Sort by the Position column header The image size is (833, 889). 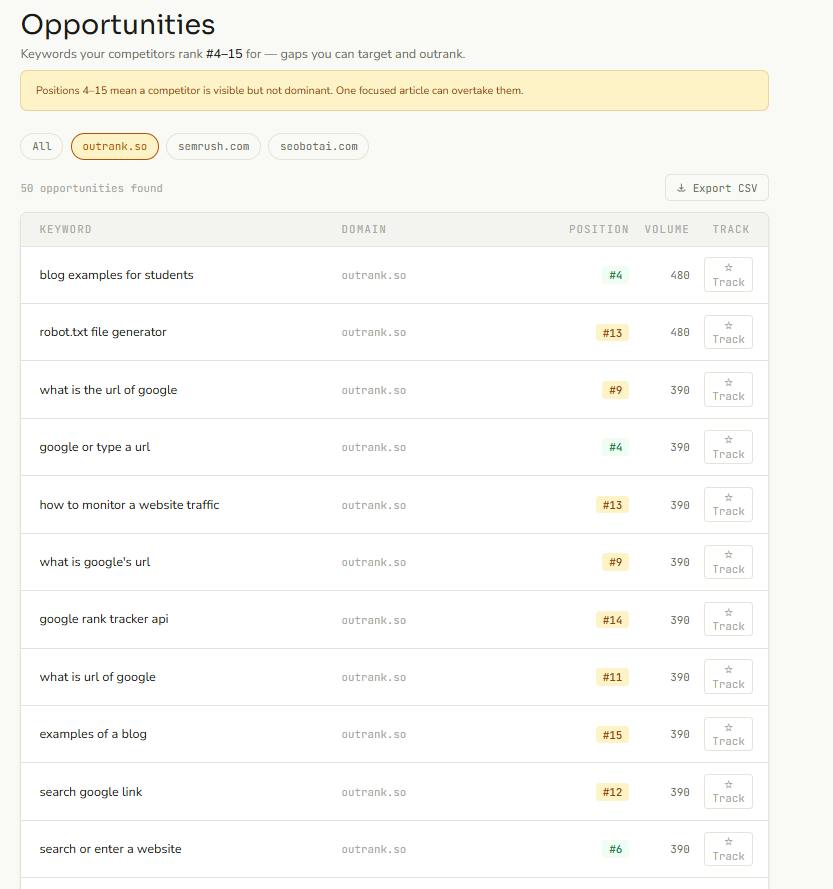[x=599, y=229]
